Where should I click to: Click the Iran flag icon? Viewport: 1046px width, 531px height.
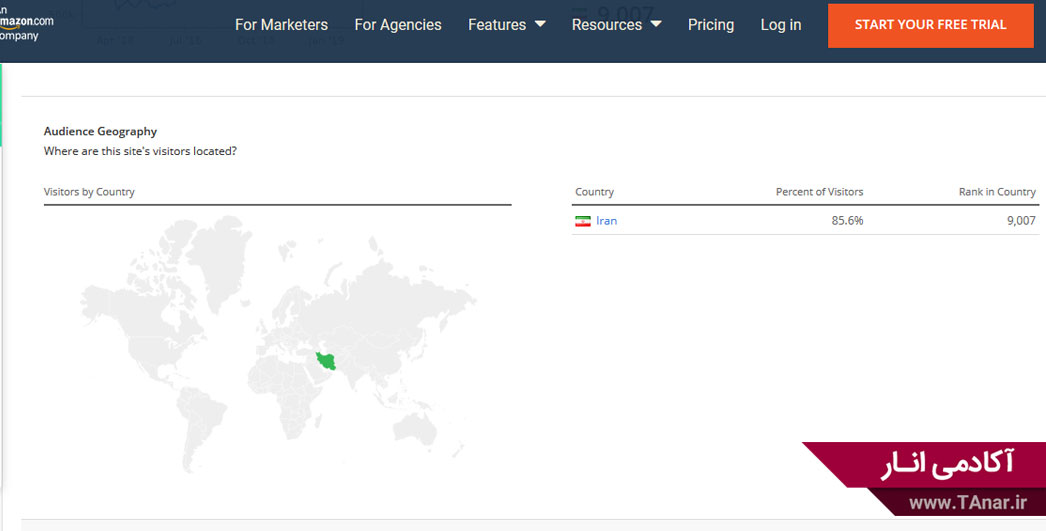[x=582, y=221]
